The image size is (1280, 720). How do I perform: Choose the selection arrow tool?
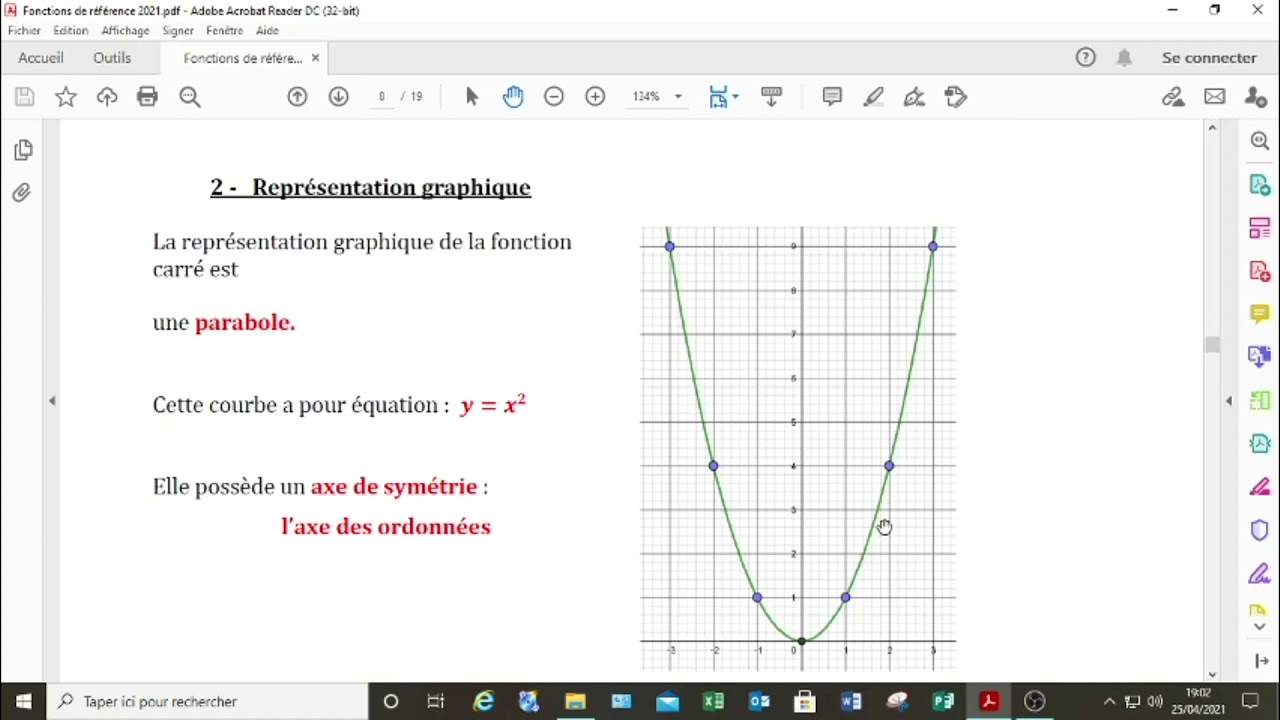(x=472, y=97)
